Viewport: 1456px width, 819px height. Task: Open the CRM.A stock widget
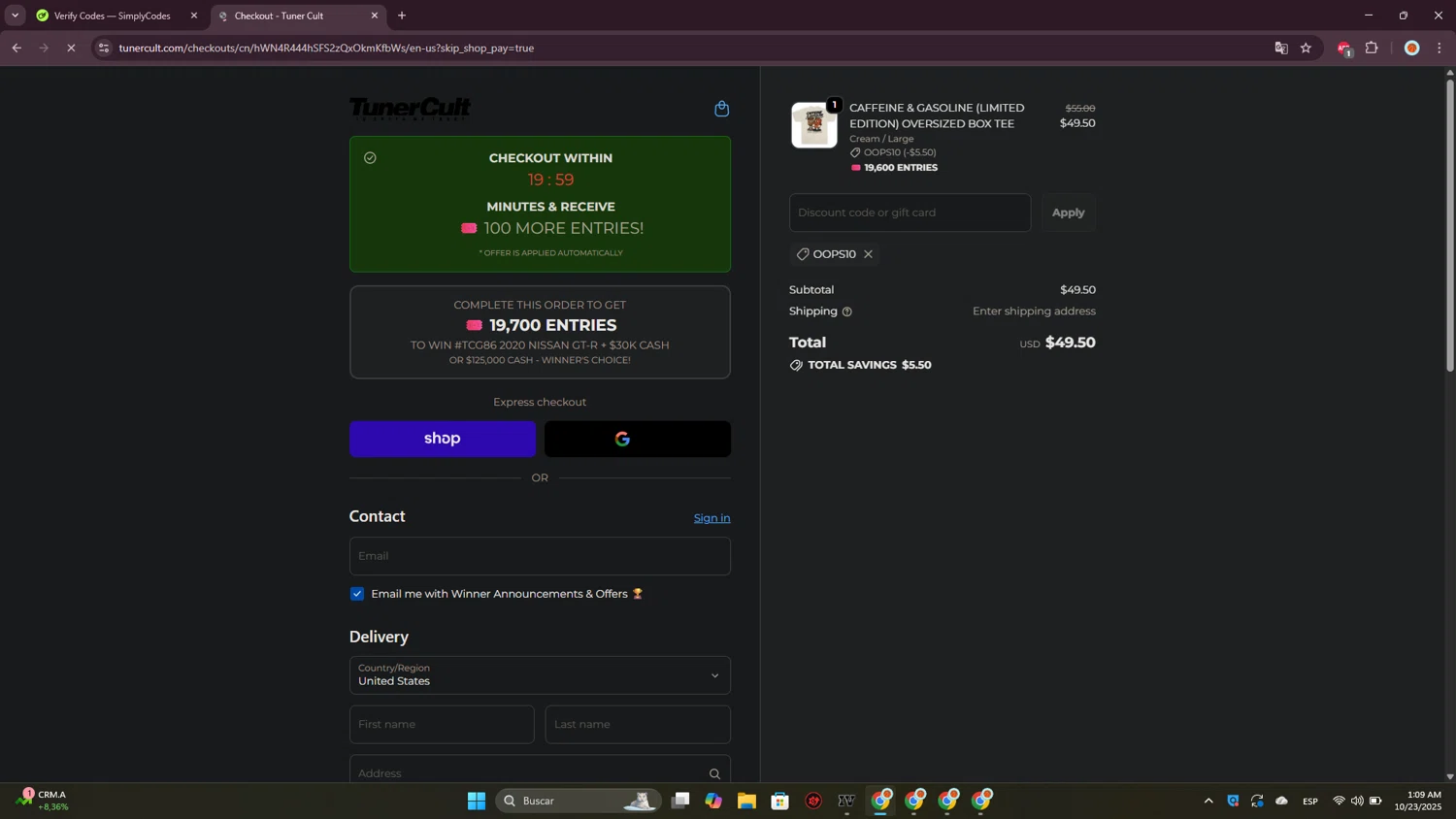pos(43,801)
